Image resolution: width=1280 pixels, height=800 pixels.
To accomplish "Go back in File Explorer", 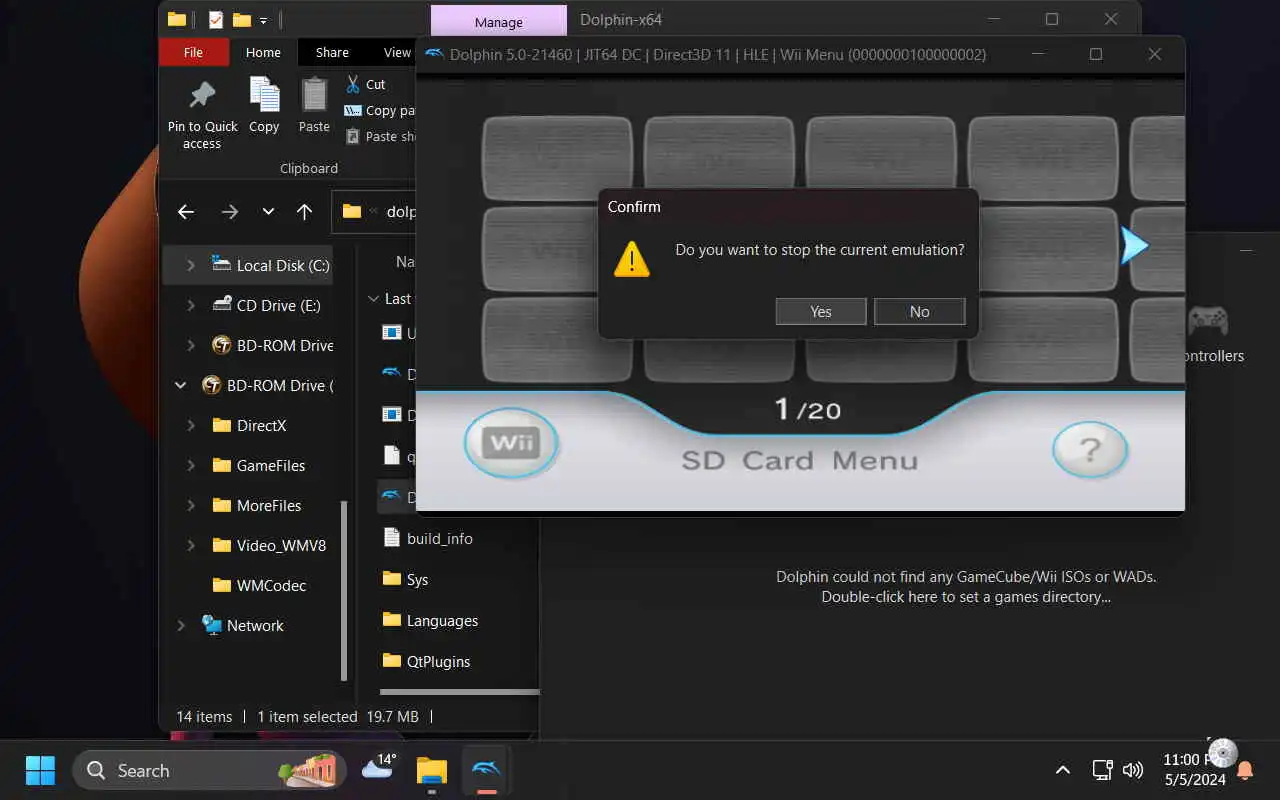I will point(185,211).
